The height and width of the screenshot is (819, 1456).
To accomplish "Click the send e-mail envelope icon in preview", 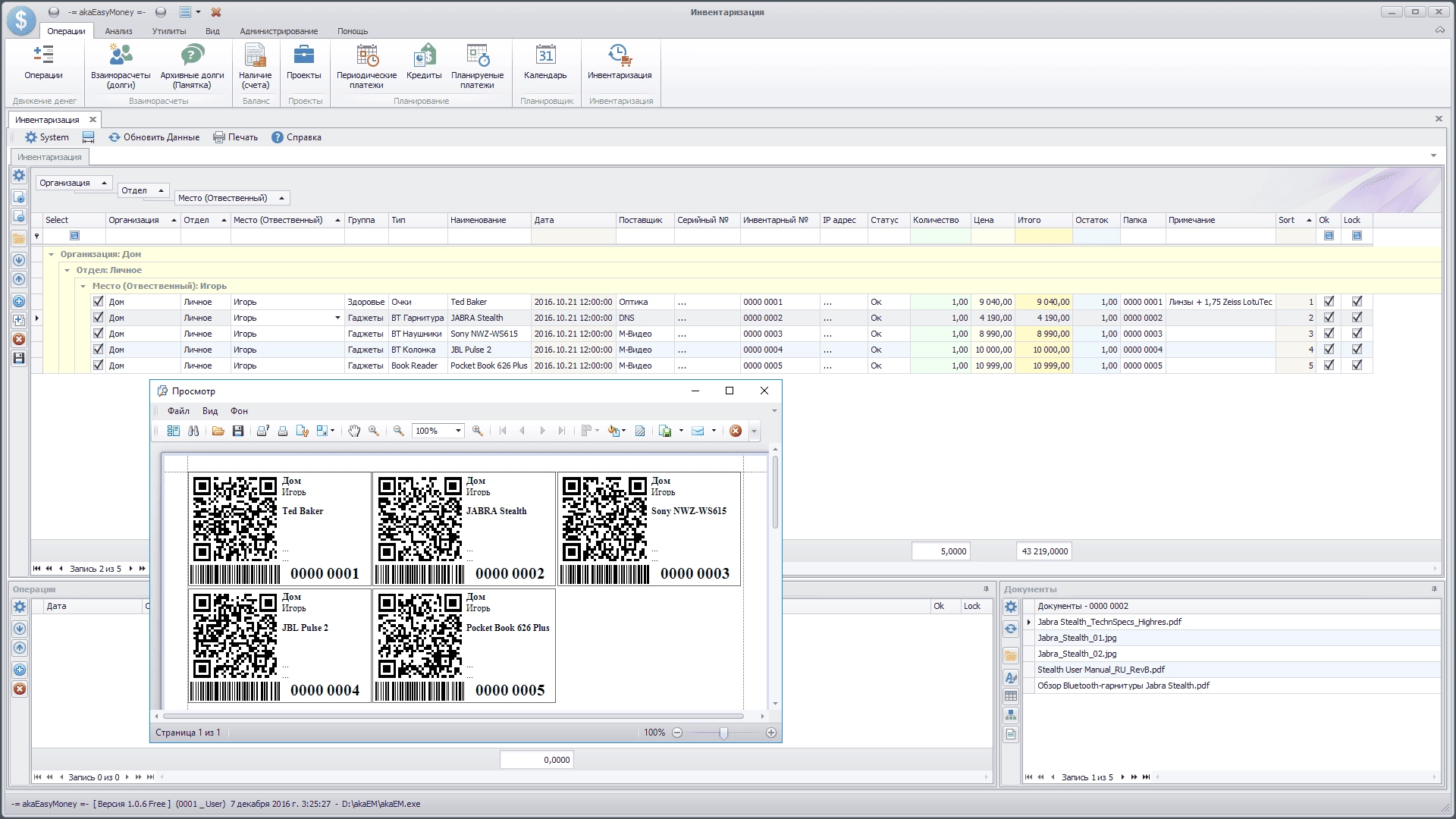I will 698,431.
